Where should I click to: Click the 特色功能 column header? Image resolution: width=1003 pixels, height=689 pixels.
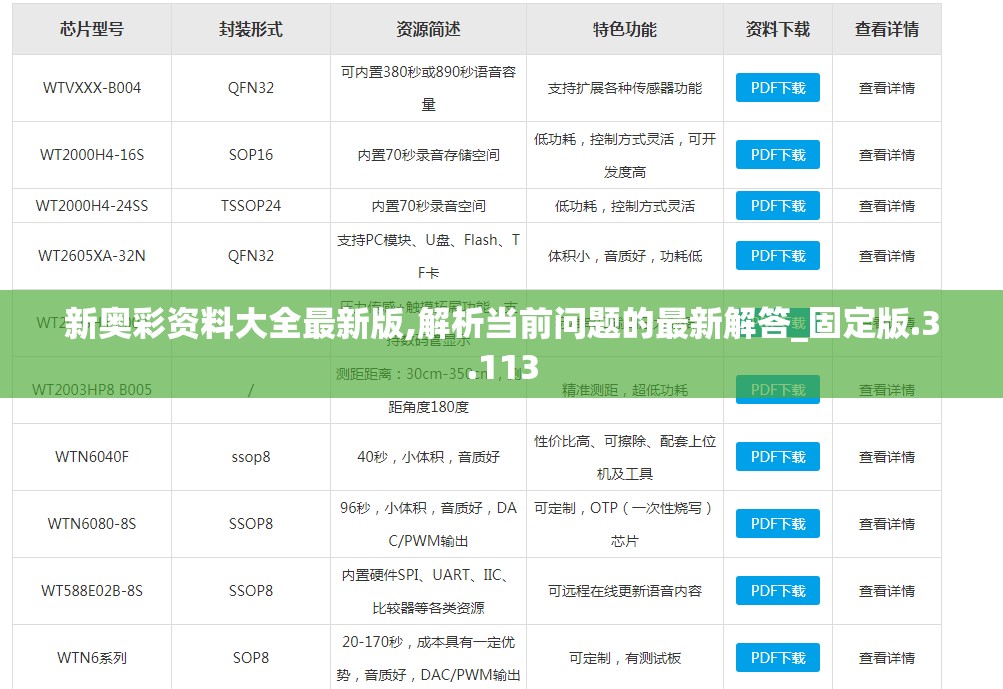pyautogui.click(x=625, y=29)
